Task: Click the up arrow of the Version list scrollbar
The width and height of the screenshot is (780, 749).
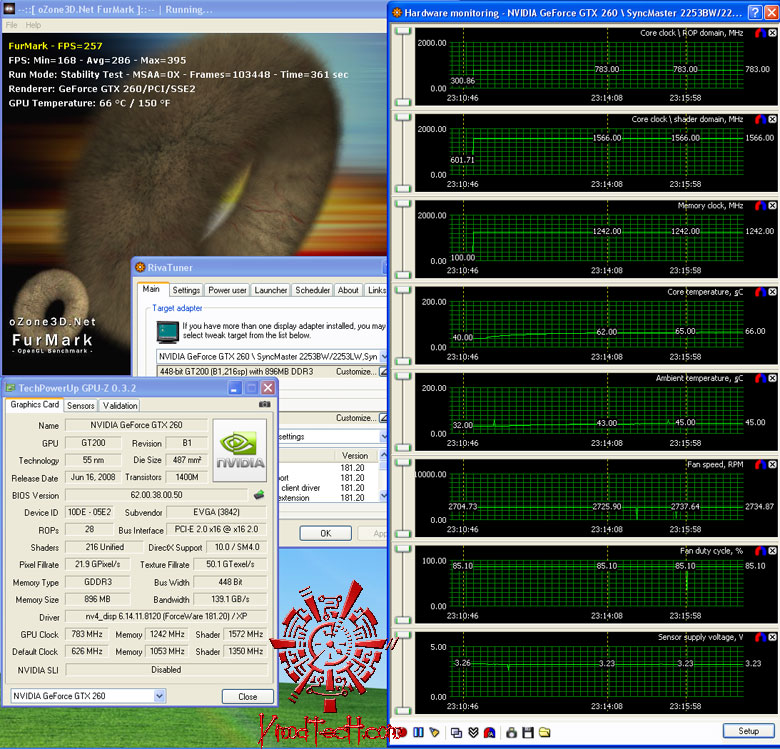Action: pyautogui.click(x=383, y=455)
